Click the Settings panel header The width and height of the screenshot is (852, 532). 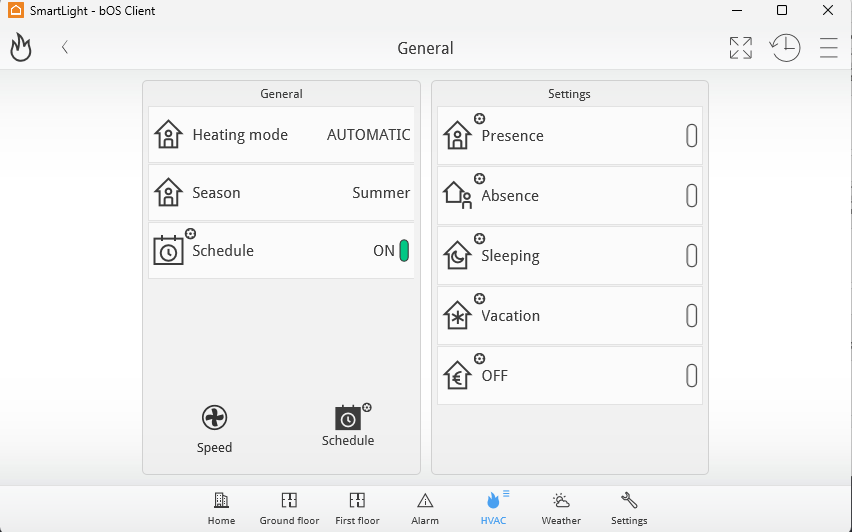(569, 94)
